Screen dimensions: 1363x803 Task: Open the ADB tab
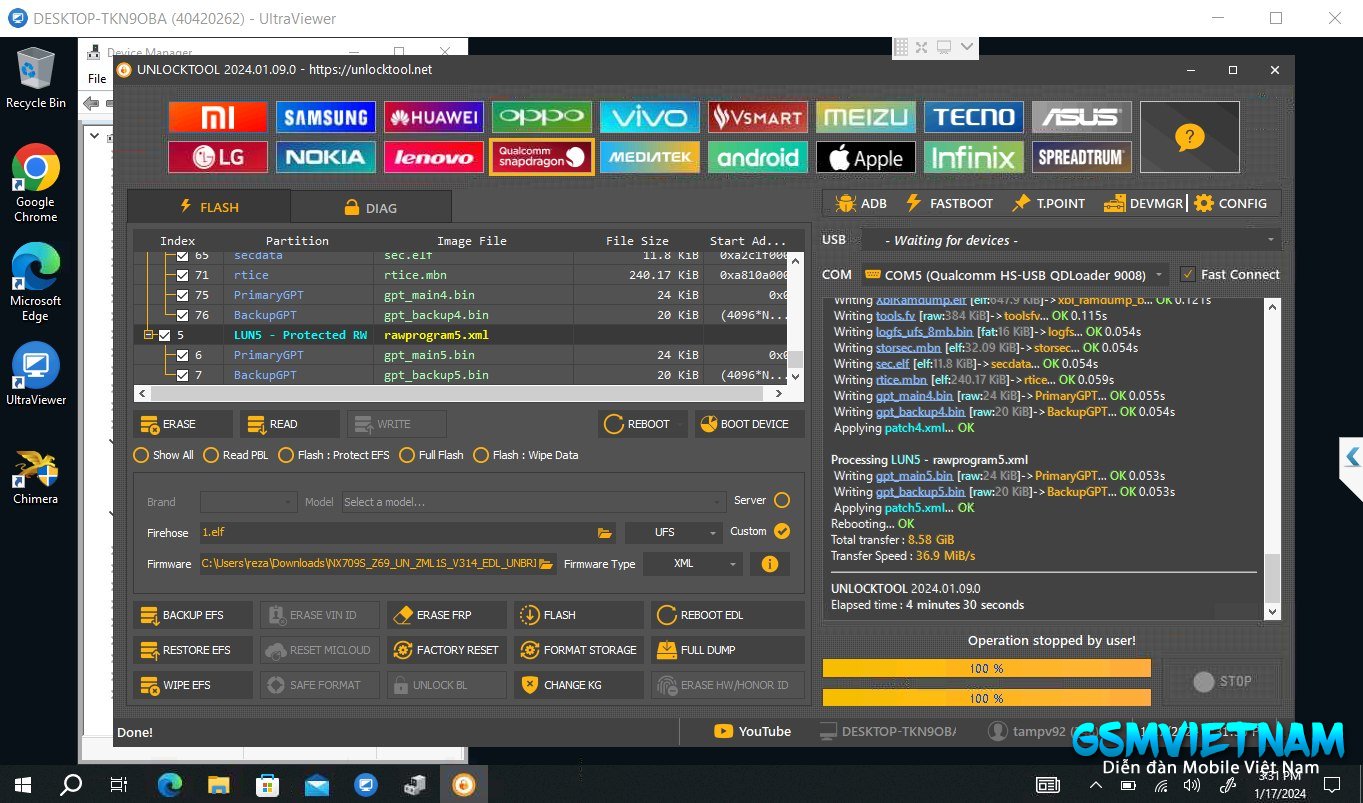pyautogui.click(x=861, y=203)
